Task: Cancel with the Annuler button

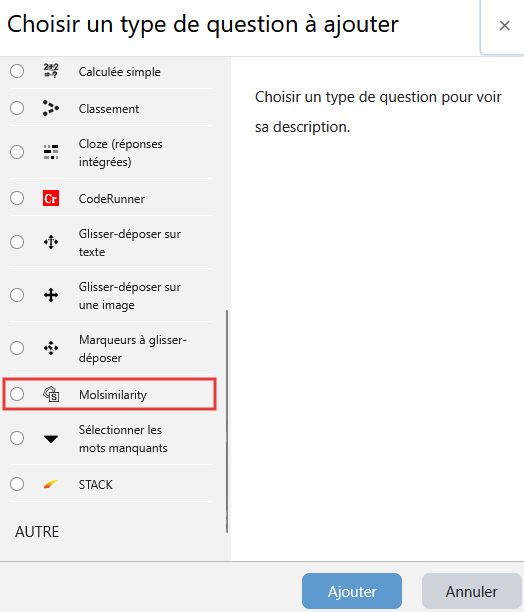Action: point(471,591)
